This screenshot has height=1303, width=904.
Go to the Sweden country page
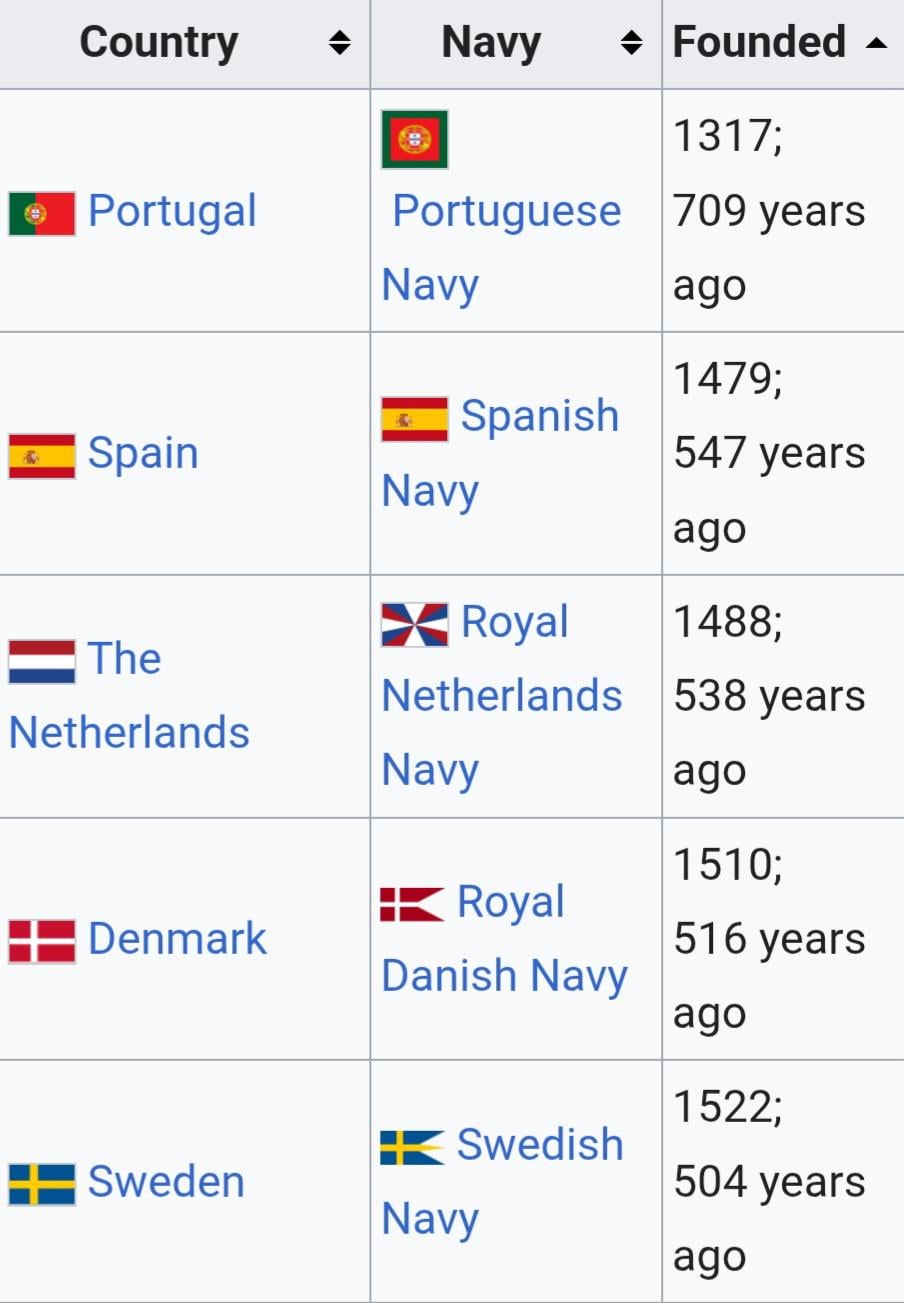[x=166, y=1182]
